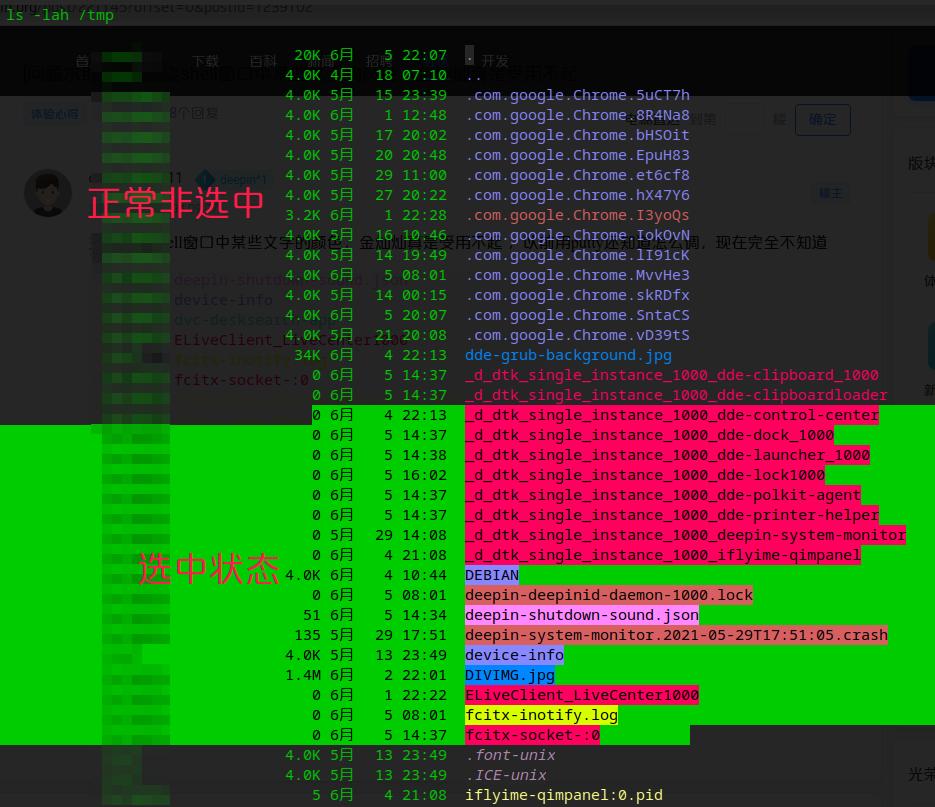Click the dde-clipboardloader single instance entry
The image size is (935, 807).
pos(676,395)
